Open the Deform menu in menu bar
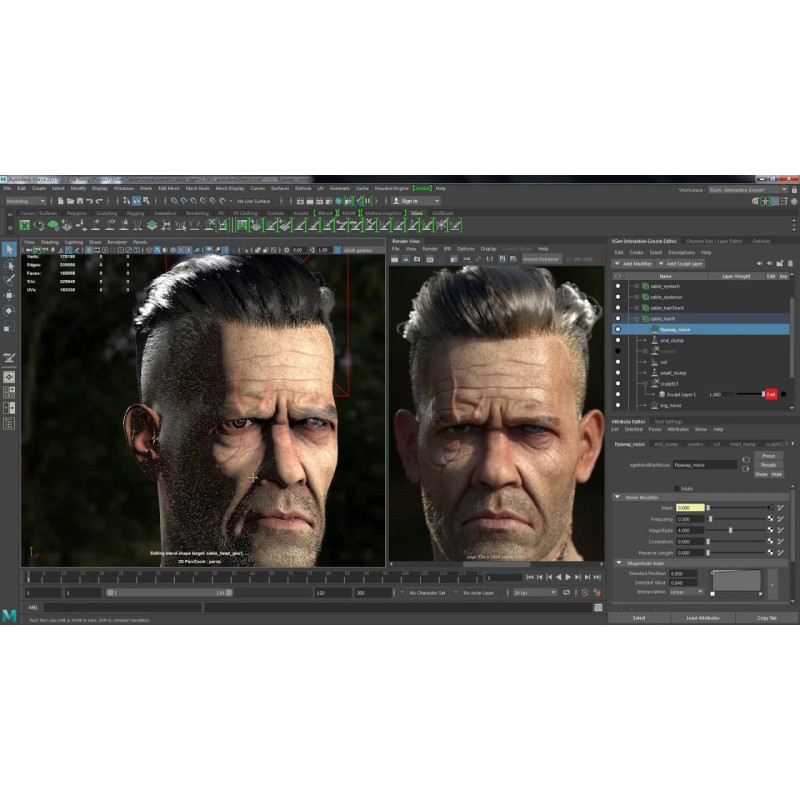The width and height of the screenshot is (800, 800). [303, 188]
